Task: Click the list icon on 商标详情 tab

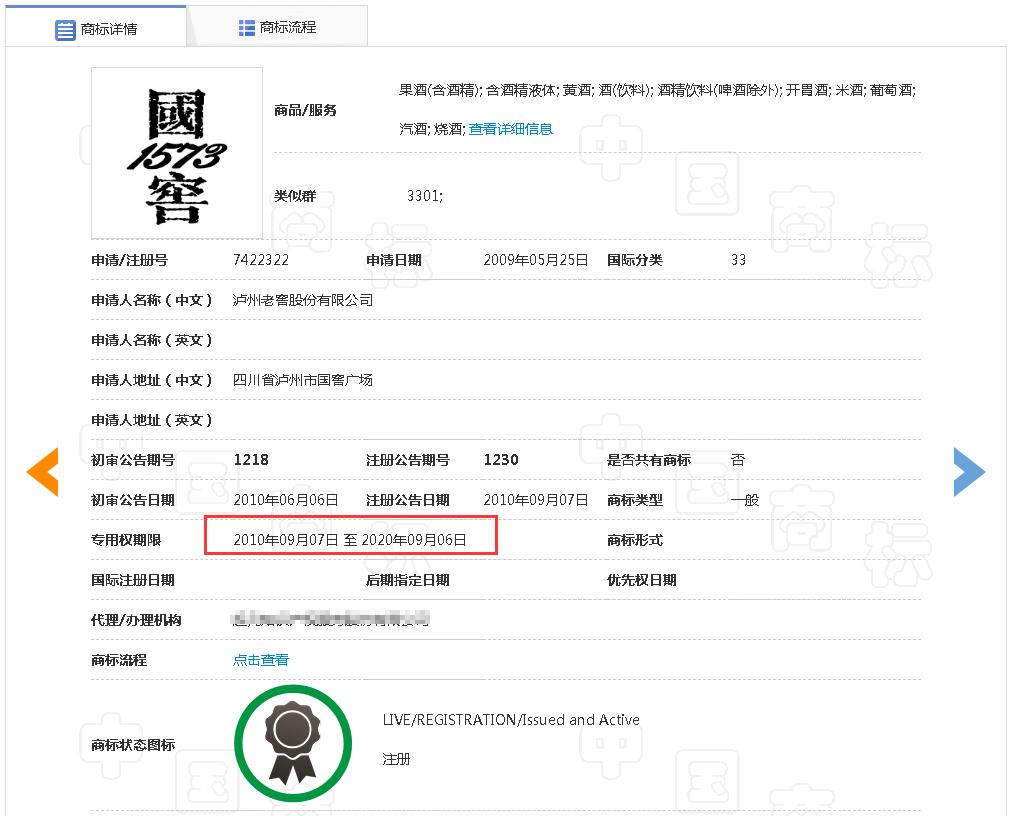Action: coord(65,30)
